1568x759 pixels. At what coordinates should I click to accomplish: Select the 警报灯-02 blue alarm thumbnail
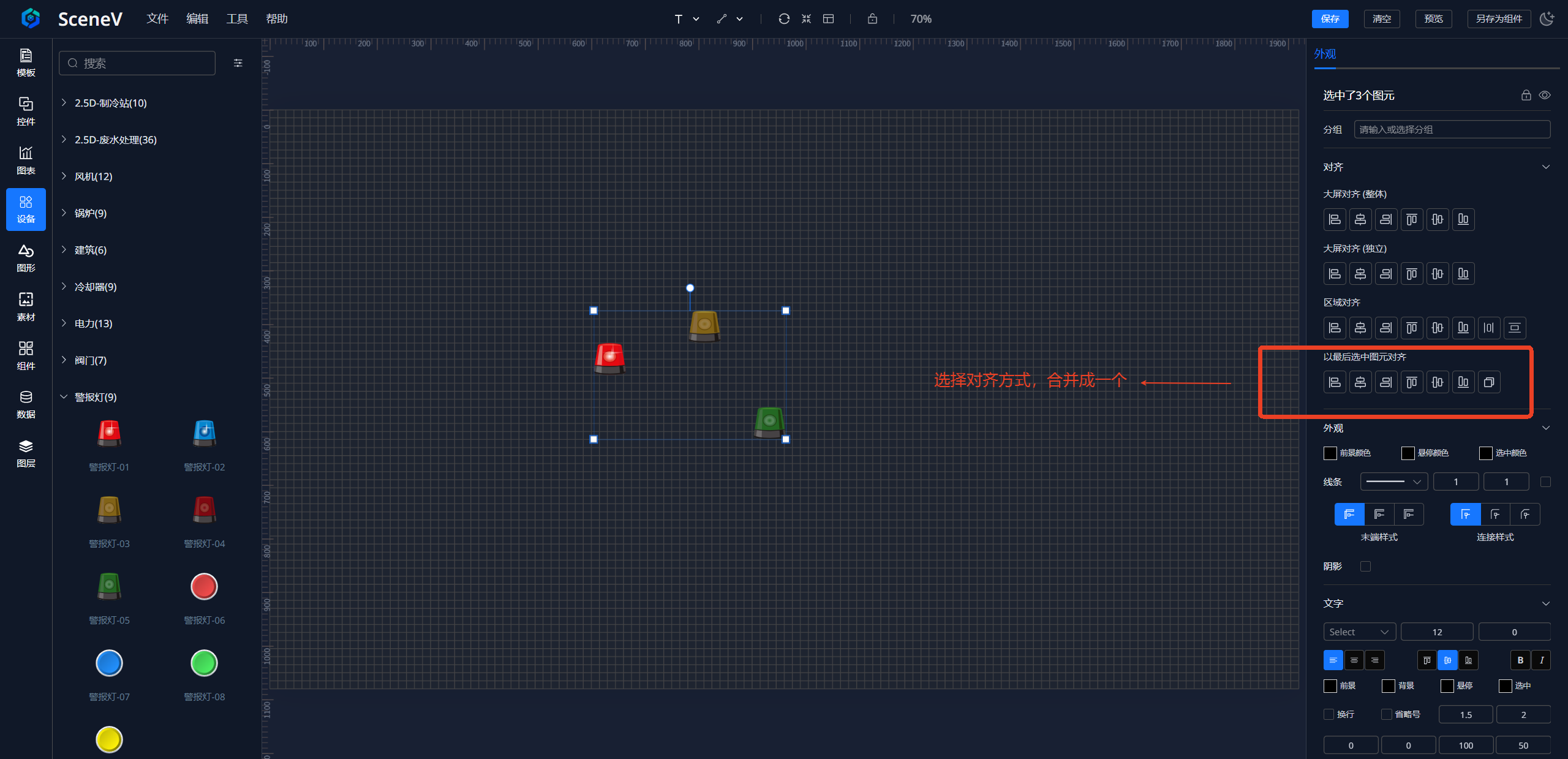click(204, 433)
